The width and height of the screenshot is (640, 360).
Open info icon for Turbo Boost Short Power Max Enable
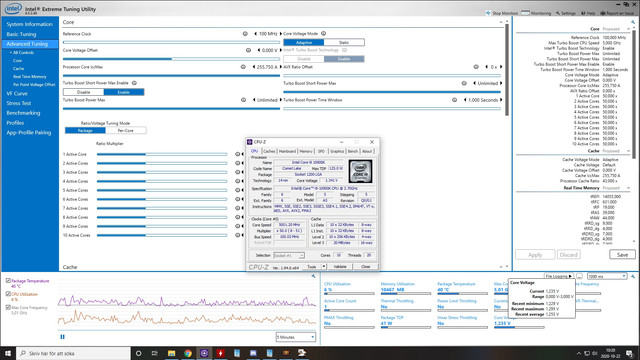pos(134,83)
